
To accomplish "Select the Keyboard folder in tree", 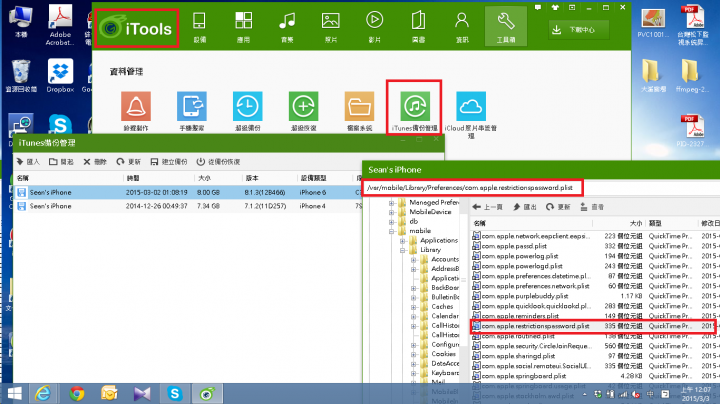I will (444, 373).
